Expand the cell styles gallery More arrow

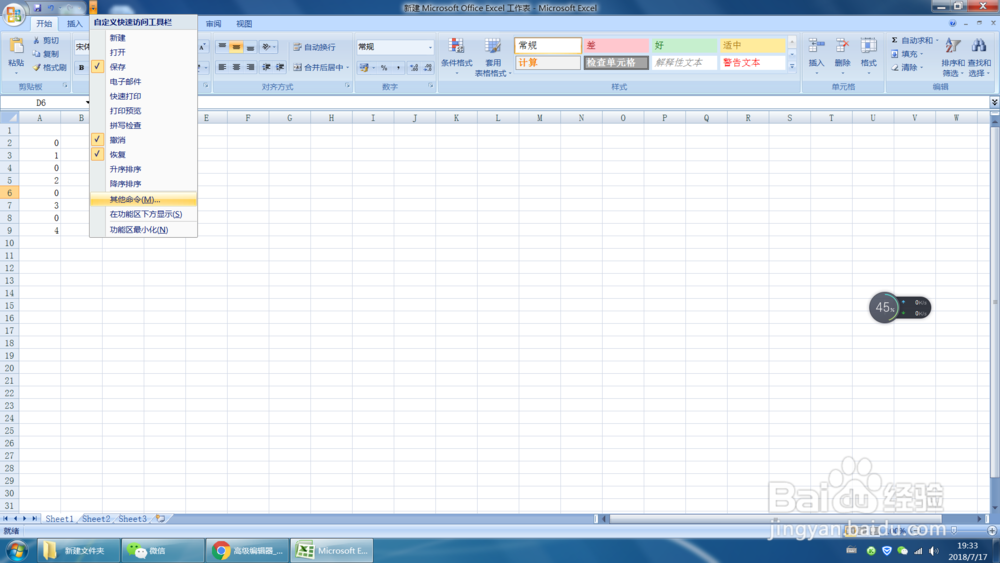[x=792, y=66]
